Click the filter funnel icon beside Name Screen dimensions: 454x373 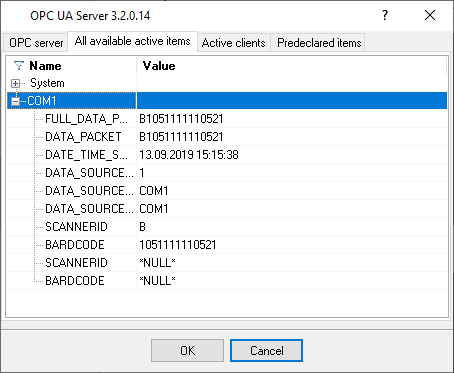(19, 66)
